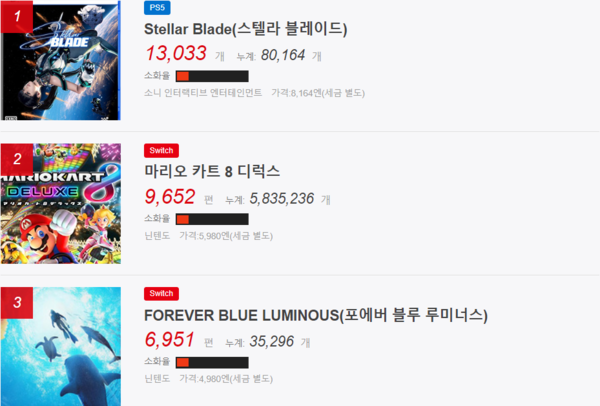Click the red rank 1 badge
Image resolution: width=600 pixels, height=406 pixels.
click(17, 16)
